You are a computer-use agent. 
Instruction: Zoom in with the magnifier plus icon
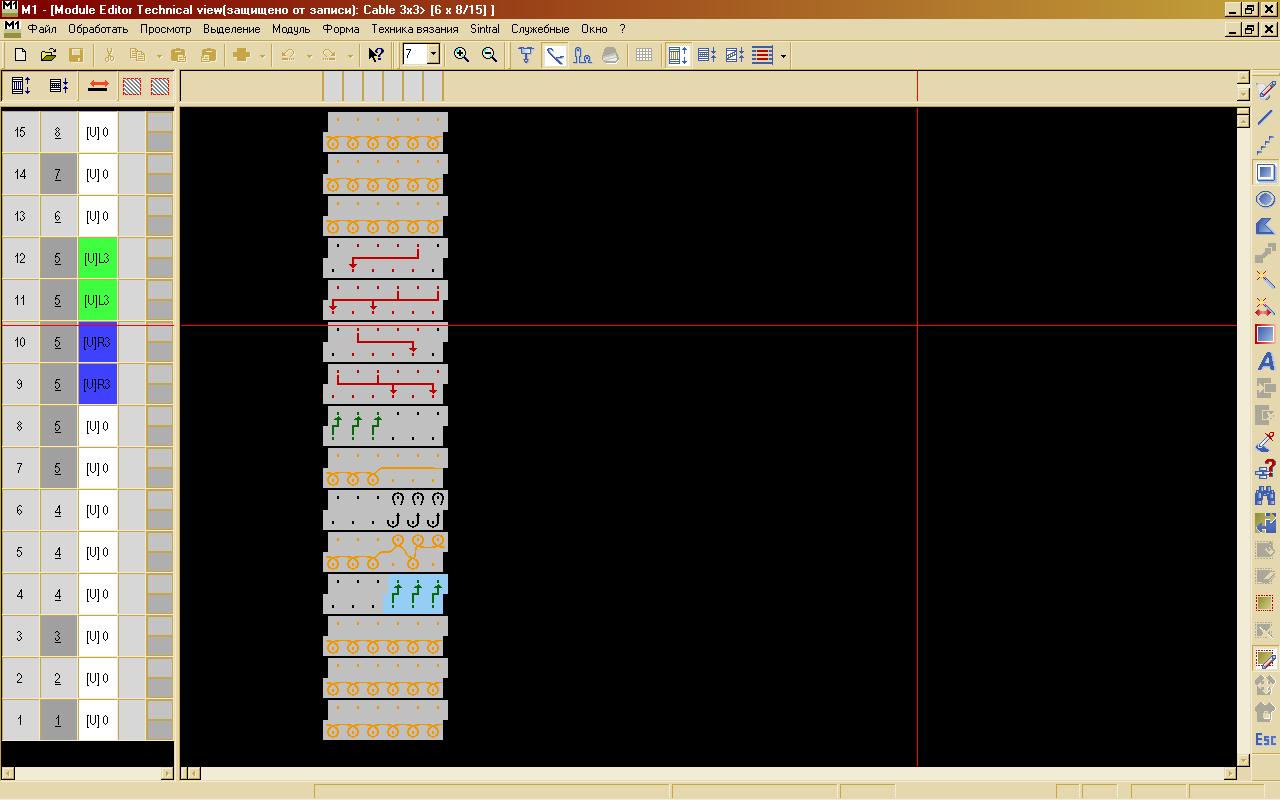pyautogui.click(x=461, y=55)
